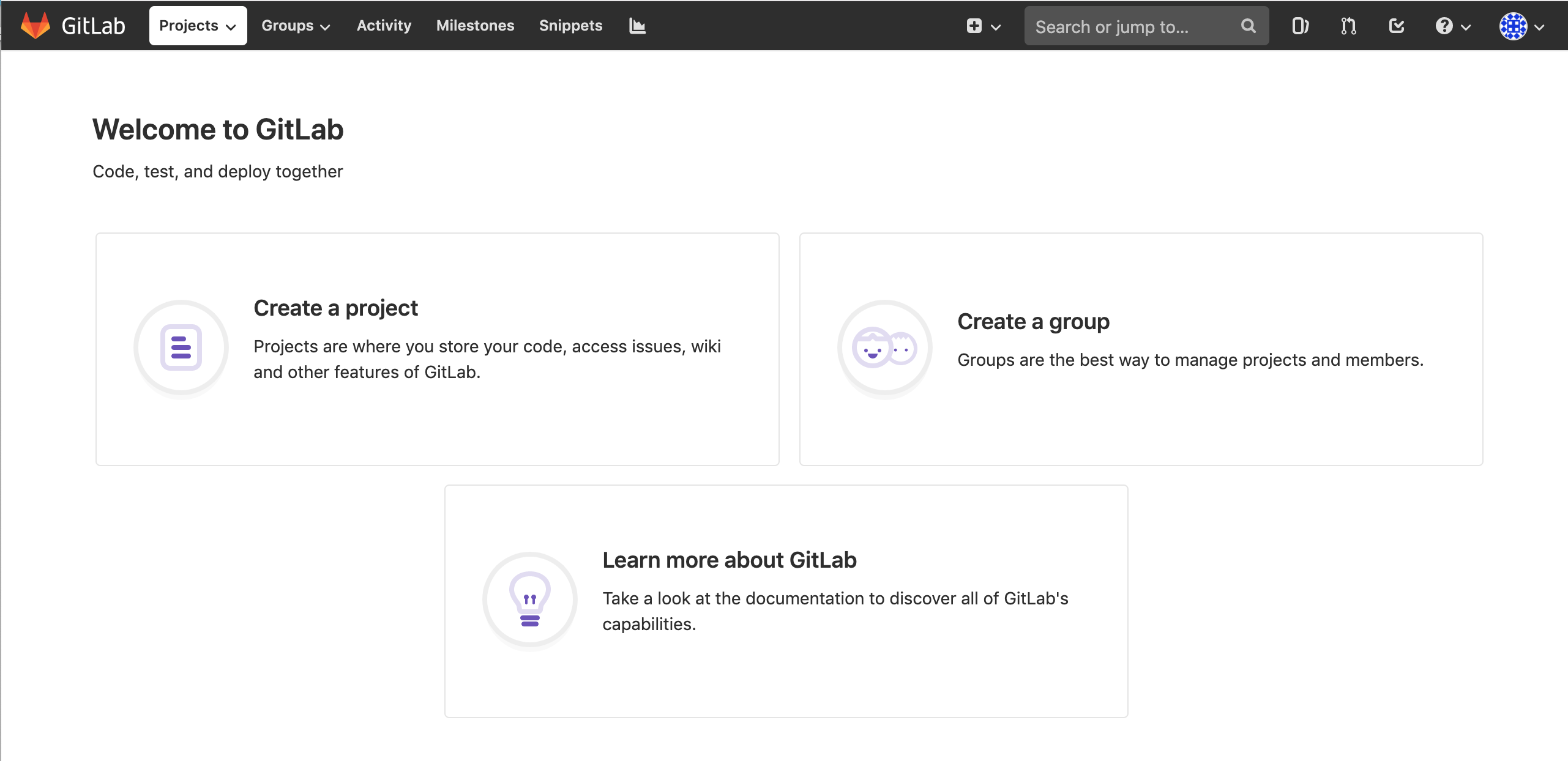
Task: Click the GitLab fox logo
Action: [35, 26]
